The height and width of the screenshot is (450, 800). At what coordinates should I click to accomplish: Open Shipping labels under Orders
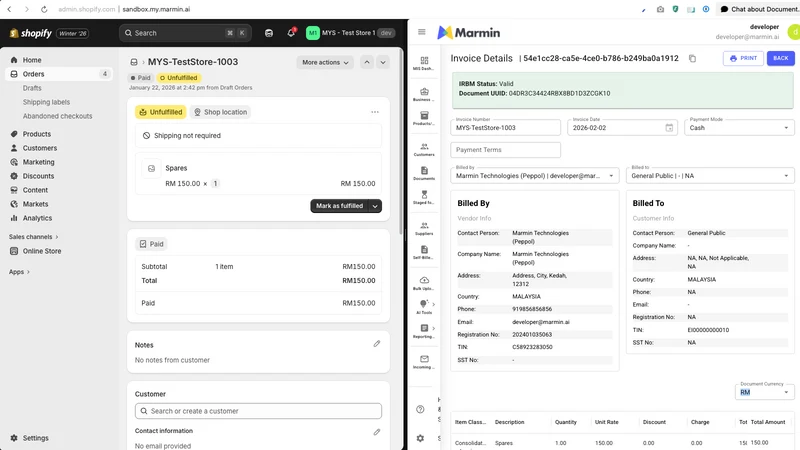pyautogui.click(x=46, y=102)
